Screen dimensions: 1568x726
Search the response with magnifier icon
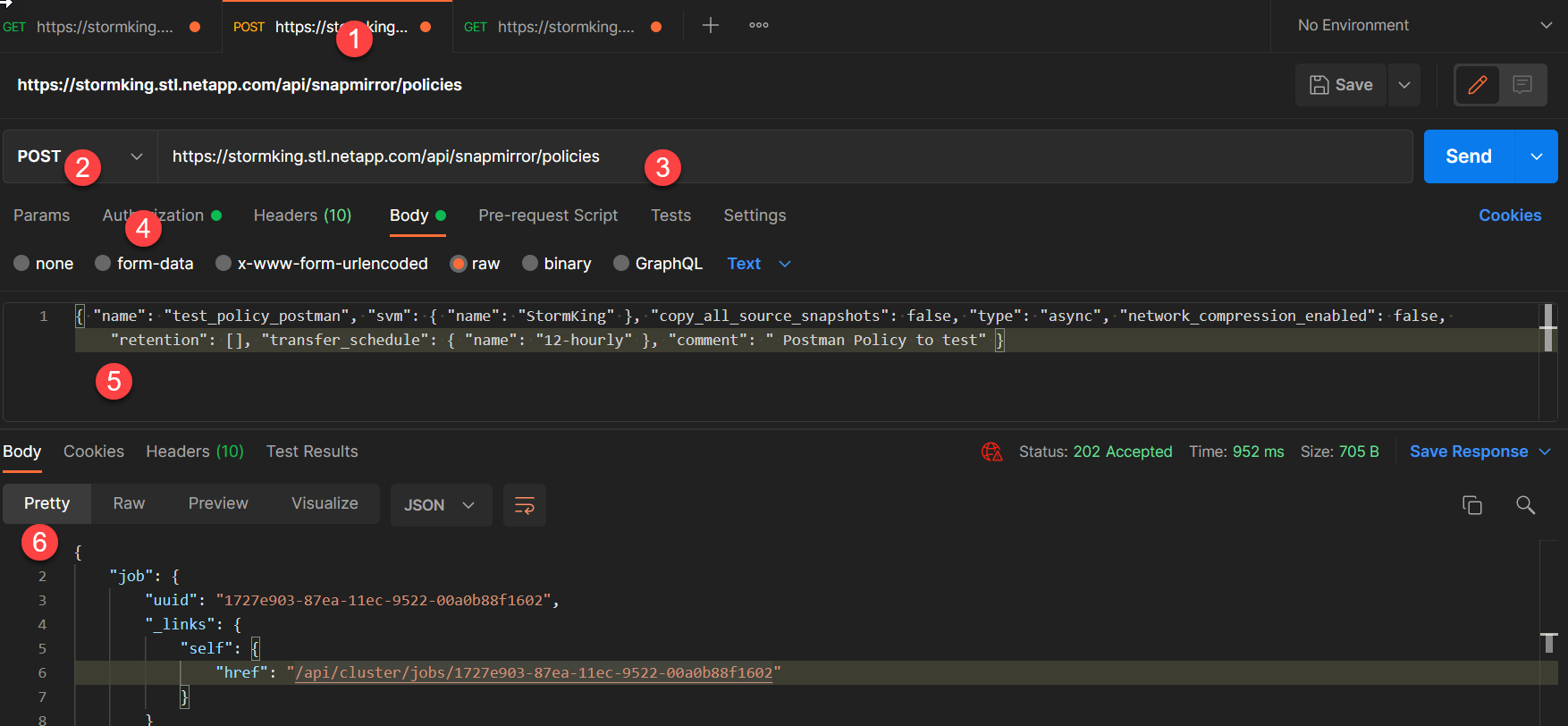[1525, 505]
